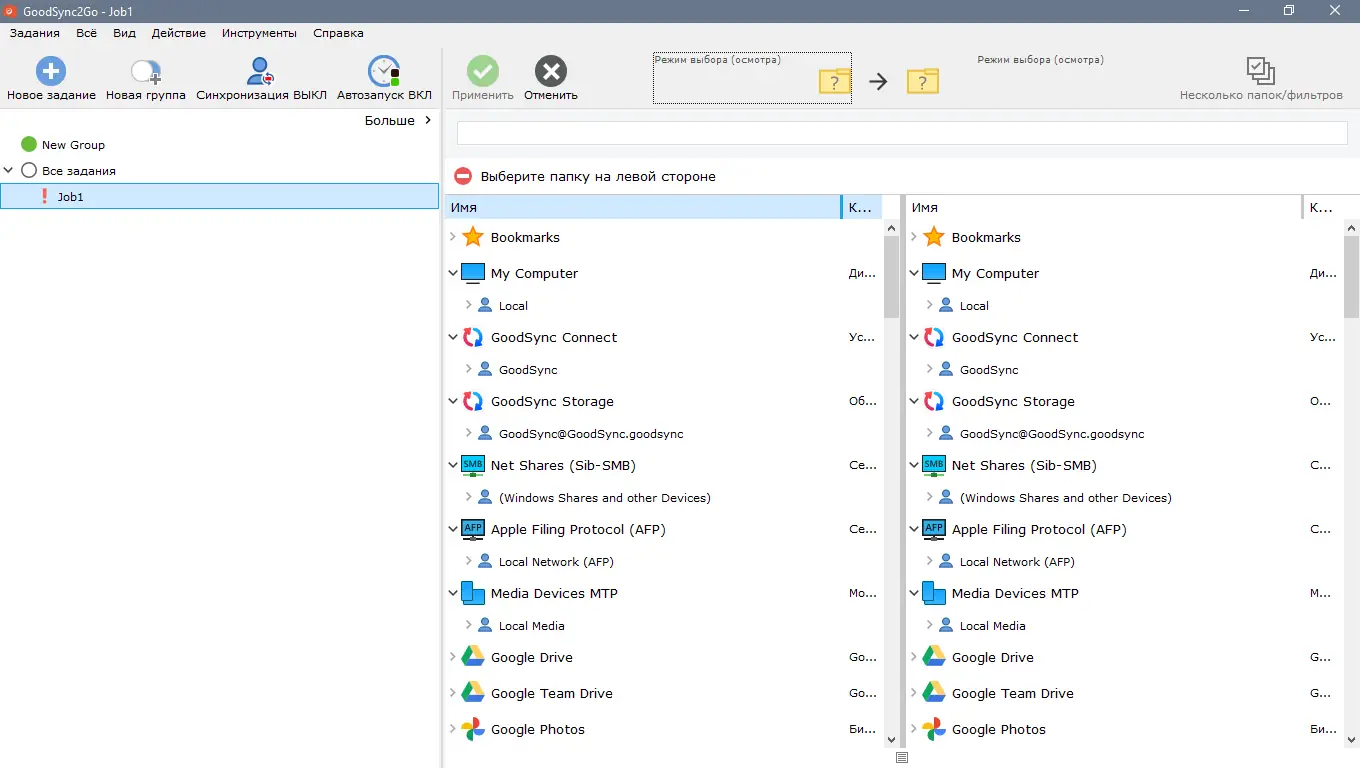Viewport: 1360px width, 768px height.
Task: Toggle Синхронизация ВЫКЛ
Action: [x=261, y=70]
